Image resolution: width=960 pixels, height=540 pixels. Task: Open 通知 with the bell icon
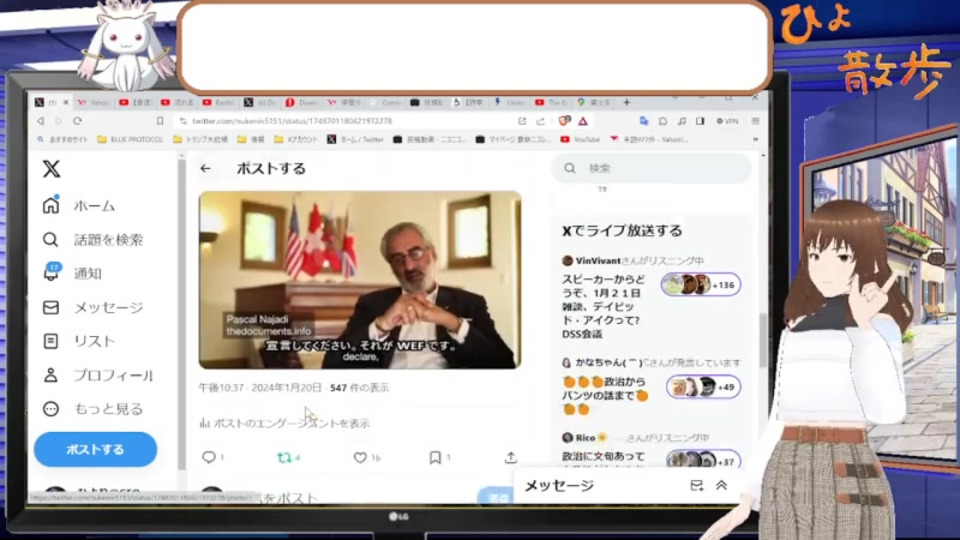point(72,273)
